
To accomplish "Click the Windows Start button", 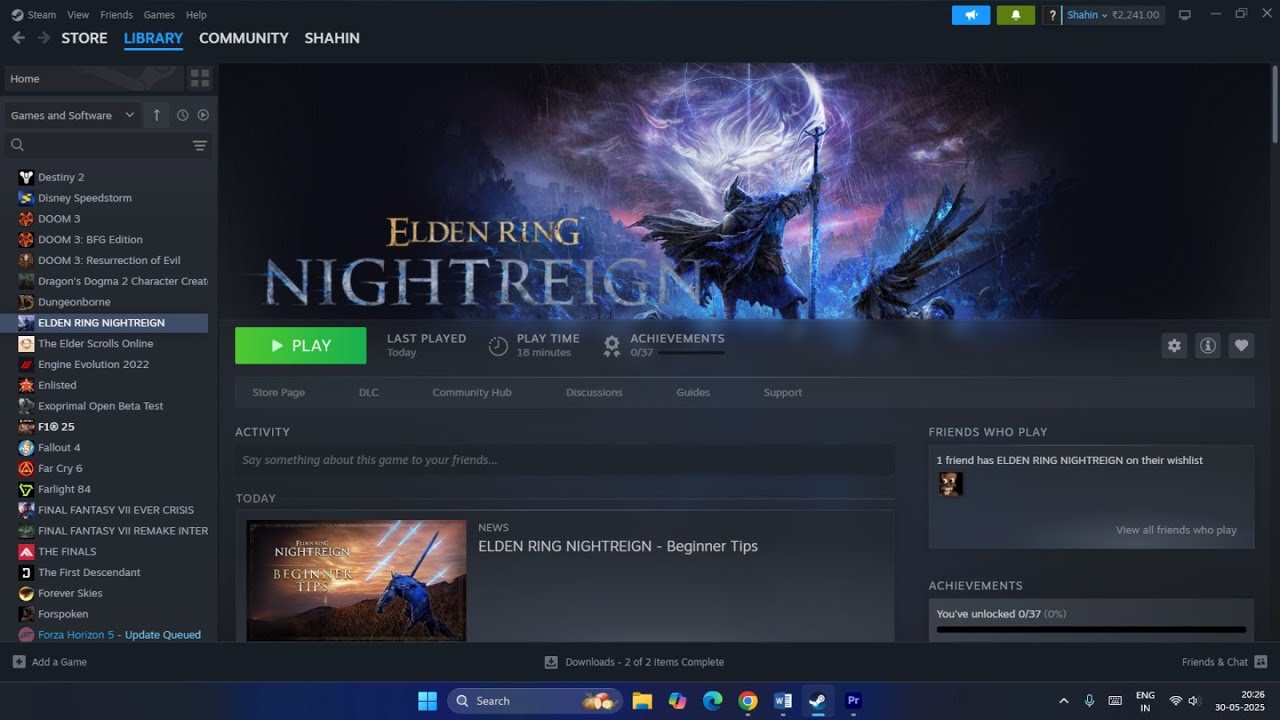I will pyautogui.click(x=427, y=701).
